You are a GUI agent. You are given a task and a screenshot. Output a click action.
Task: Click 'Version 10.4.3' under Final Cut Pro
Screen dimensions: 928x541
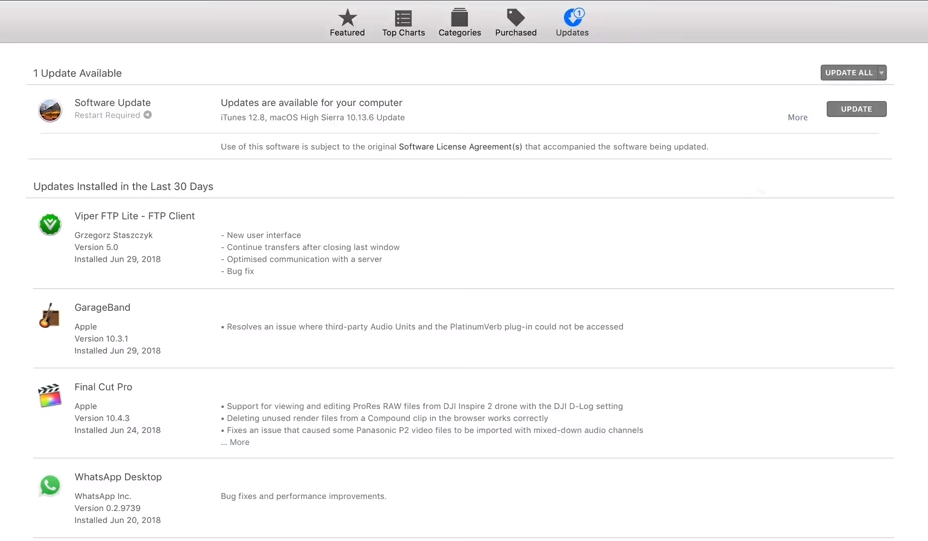tap(102, 418)
